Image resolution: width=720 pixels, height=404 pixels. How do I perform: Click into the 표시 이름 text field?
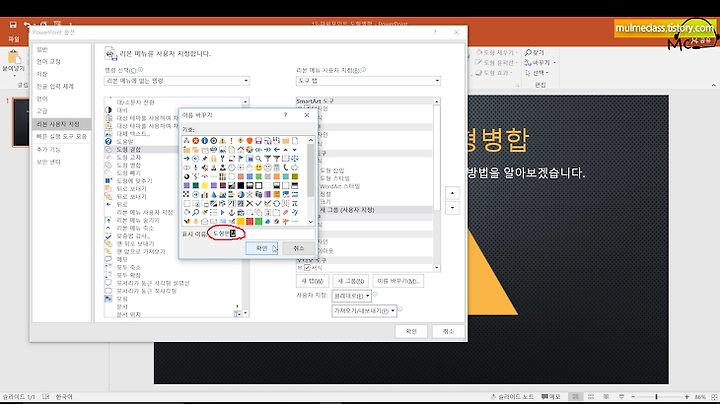262,234
